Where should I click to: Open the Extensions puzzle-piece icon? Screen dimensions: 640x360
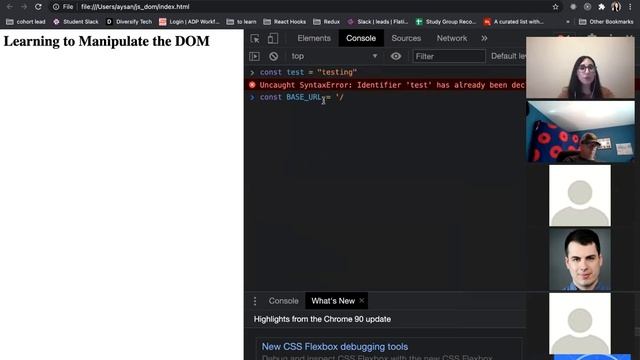point(601,7)
